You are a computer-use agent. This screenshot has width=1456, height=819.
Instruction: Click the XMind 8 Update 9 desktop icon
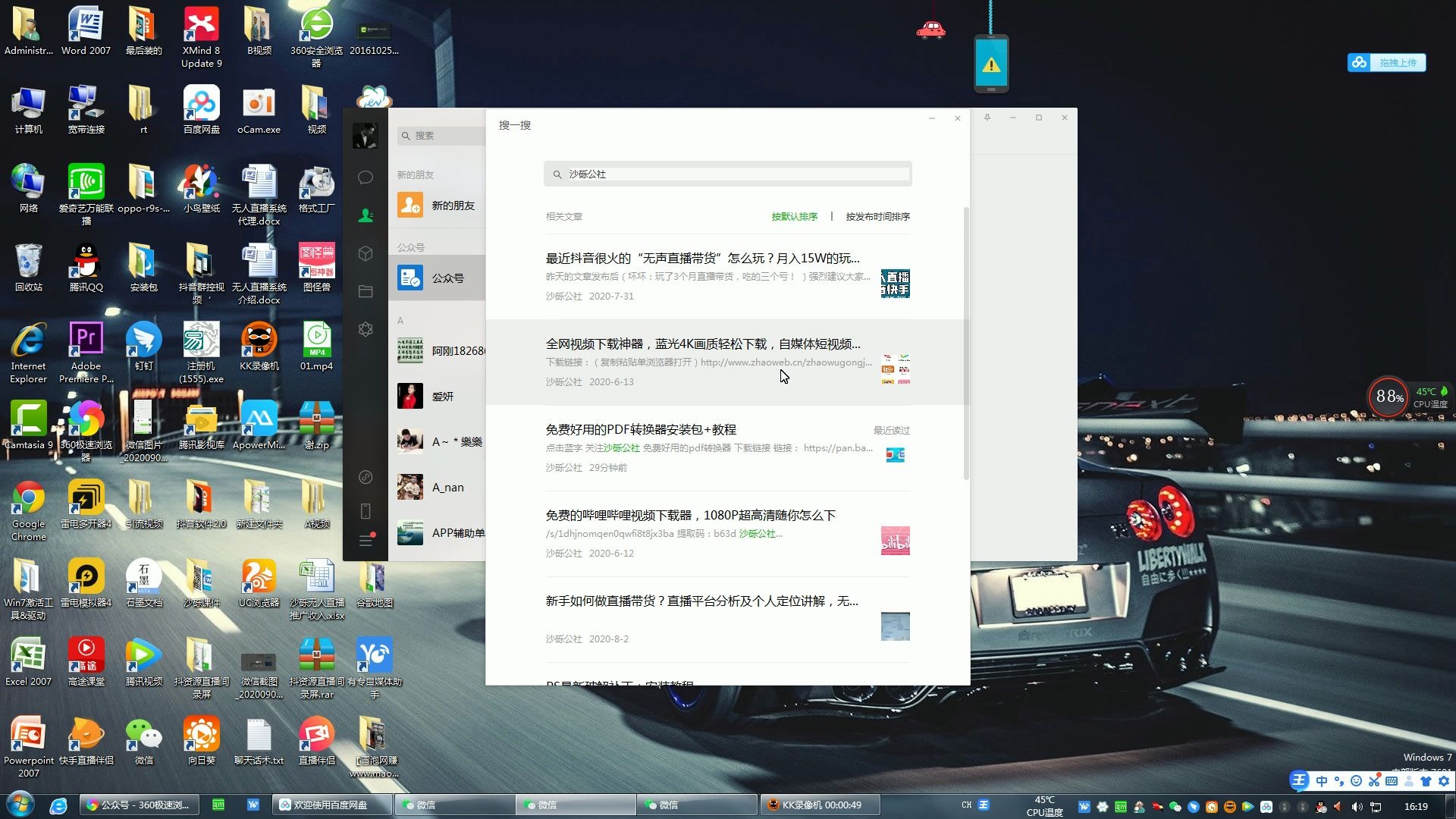202,38
